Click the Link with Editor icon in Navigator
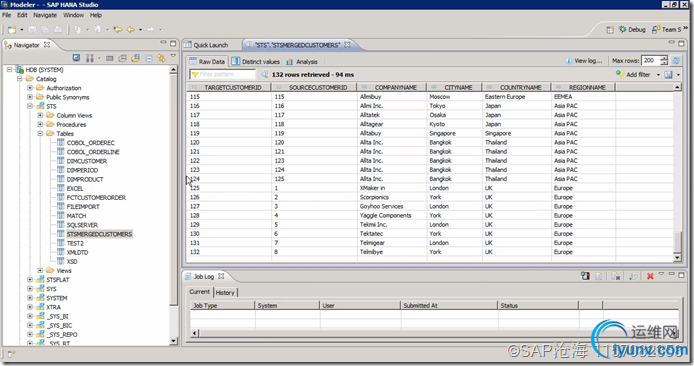This screenshot has height=366, width=694. [x=161, y=58]
